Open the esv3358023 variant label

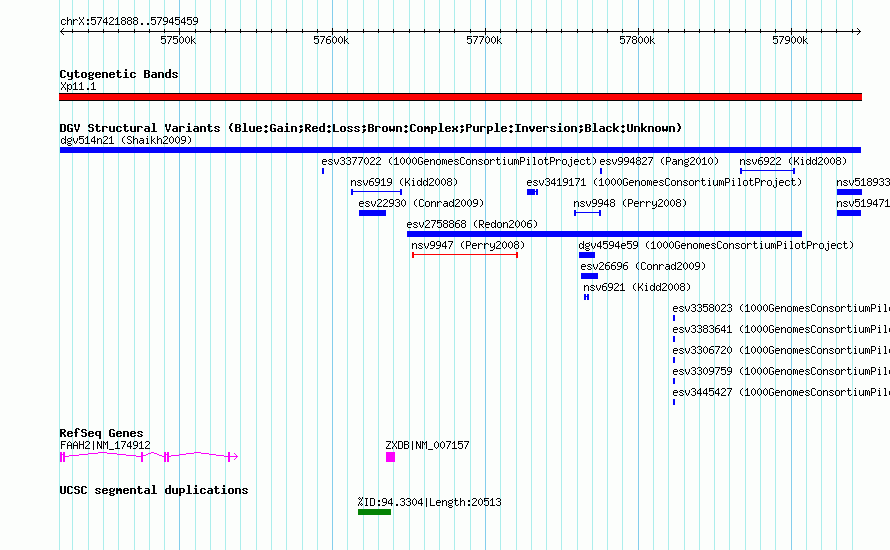(x=781, y=308)
